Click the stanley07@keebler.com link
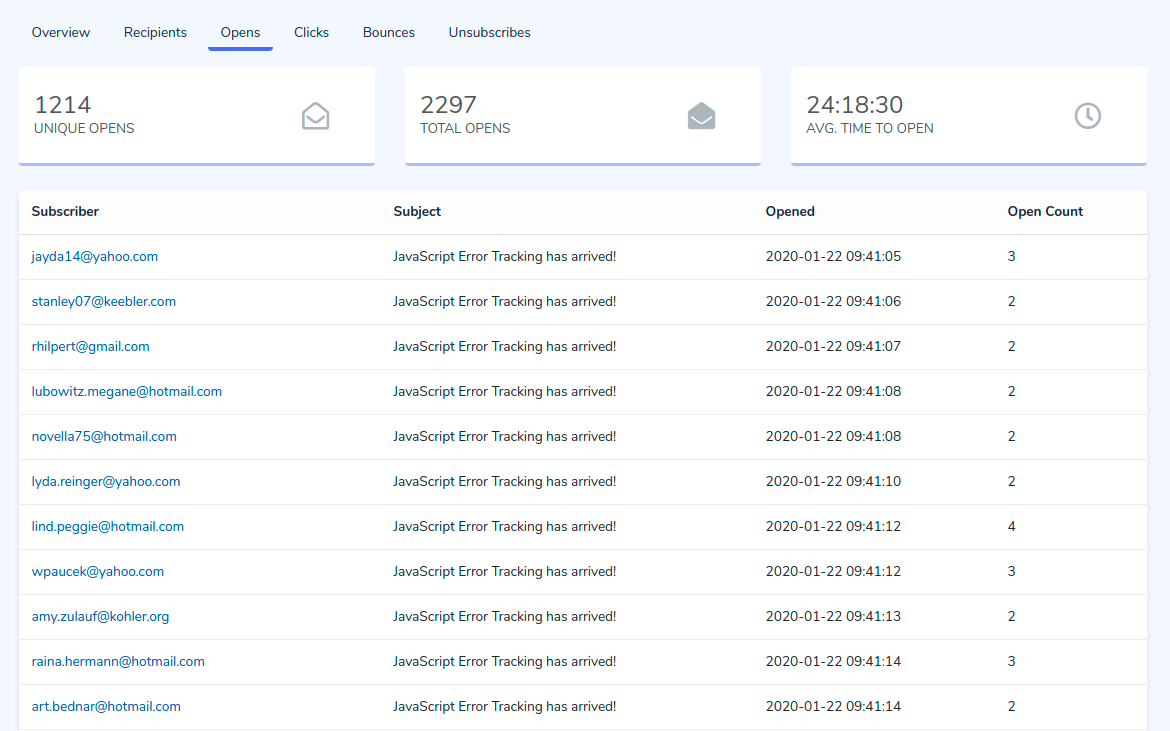The image size is (1170, 731). pos(103,301)
